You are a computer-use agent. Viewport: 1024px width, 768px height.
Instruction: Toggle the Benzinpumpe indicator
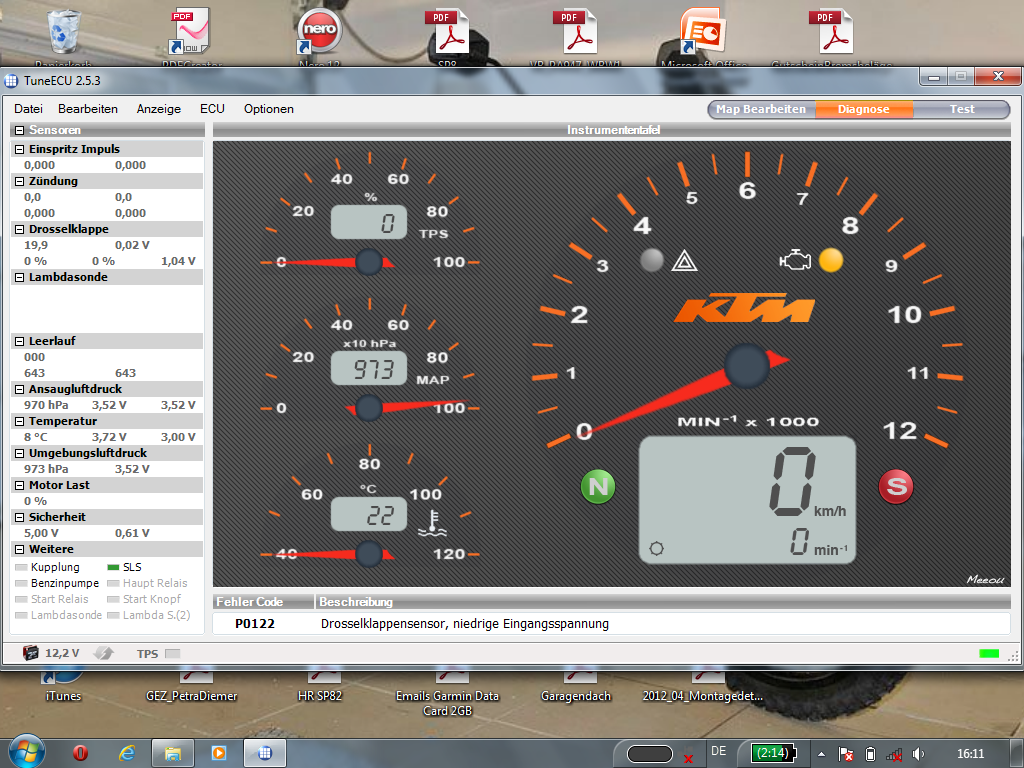(x=22, y=583)
